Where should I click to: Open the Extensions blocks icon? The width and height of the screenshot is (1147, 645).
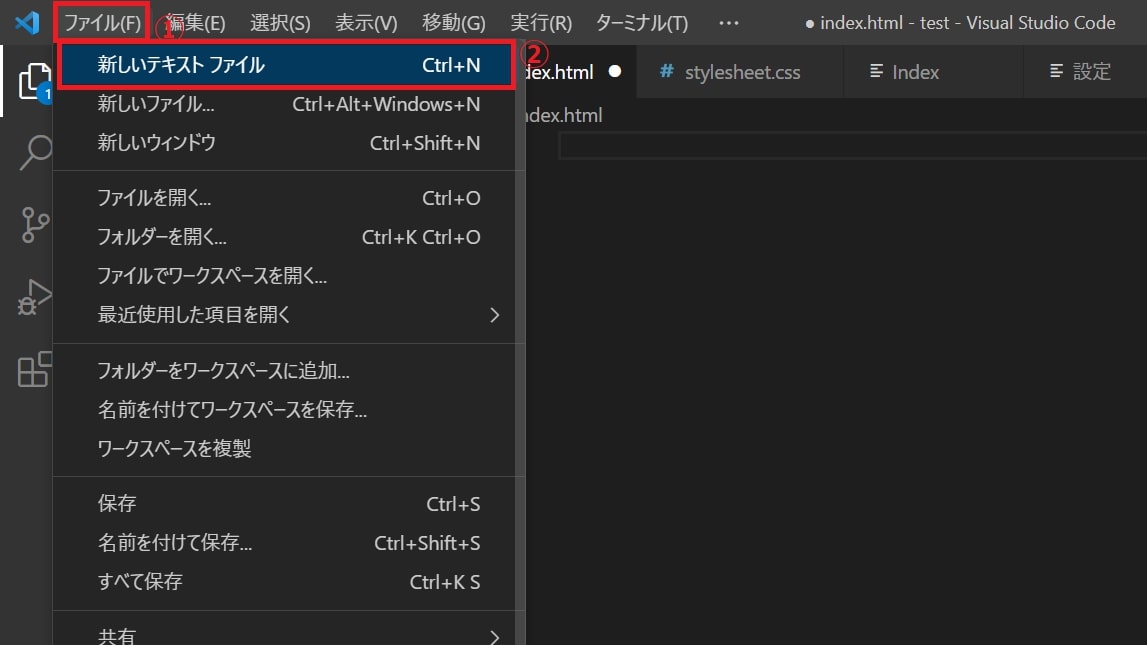point(34,369)
